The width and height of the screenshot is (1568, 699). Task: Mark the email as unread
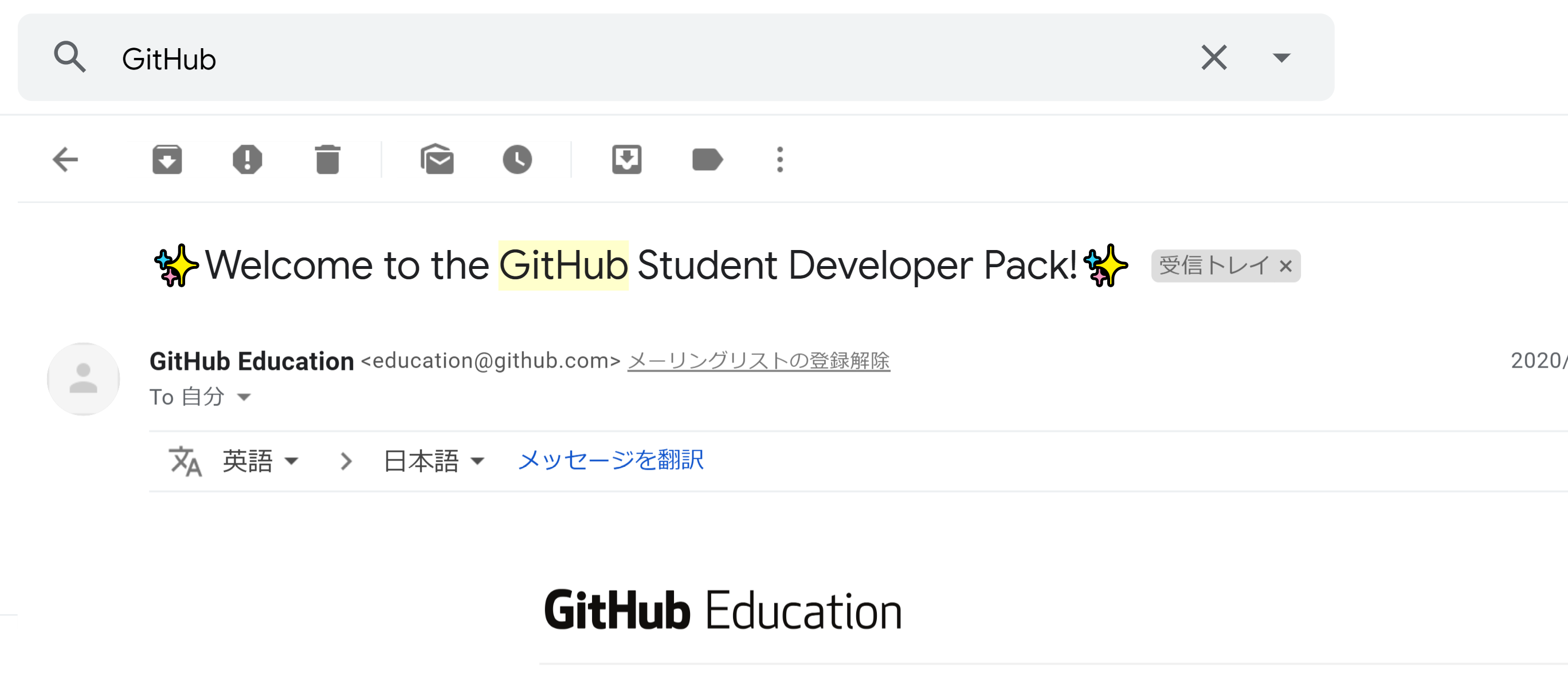coord(437,160)
